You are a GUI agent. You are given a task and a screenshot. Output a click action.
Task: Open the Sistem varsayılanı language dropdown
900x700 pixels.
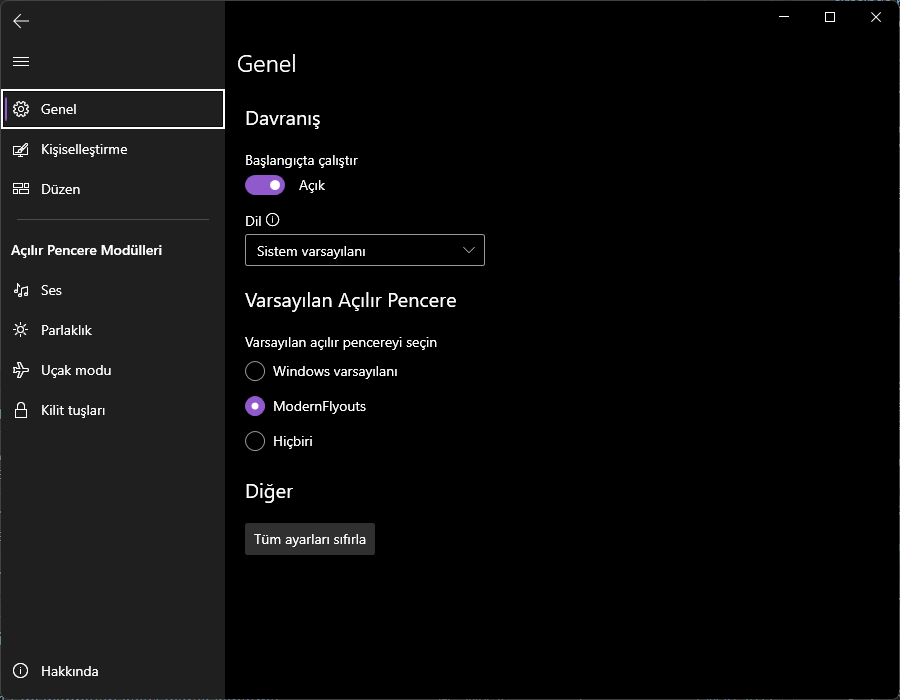click(x=365, y=251)
